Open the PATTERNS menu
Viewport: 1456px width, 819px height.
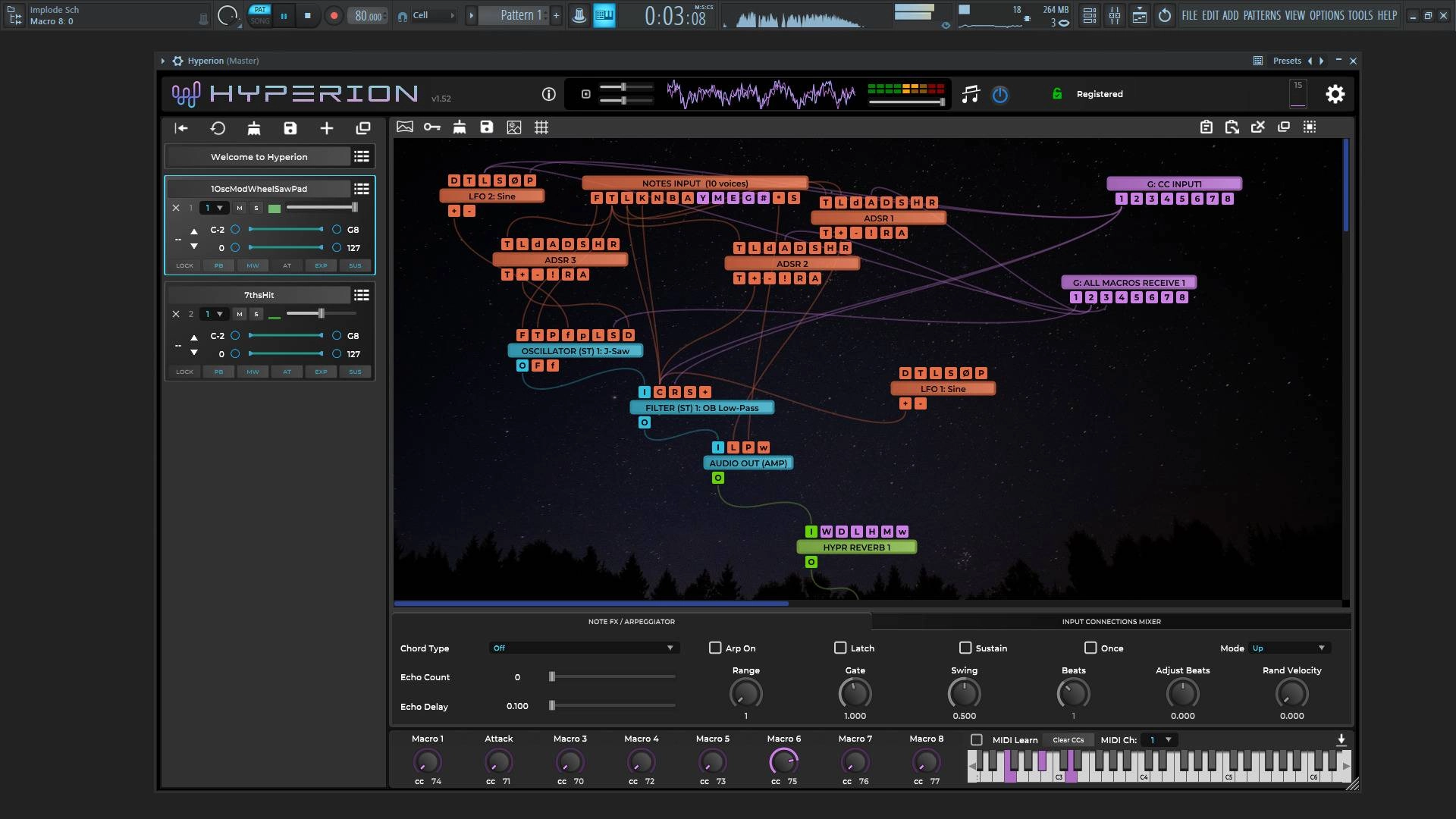point(1262,15)
